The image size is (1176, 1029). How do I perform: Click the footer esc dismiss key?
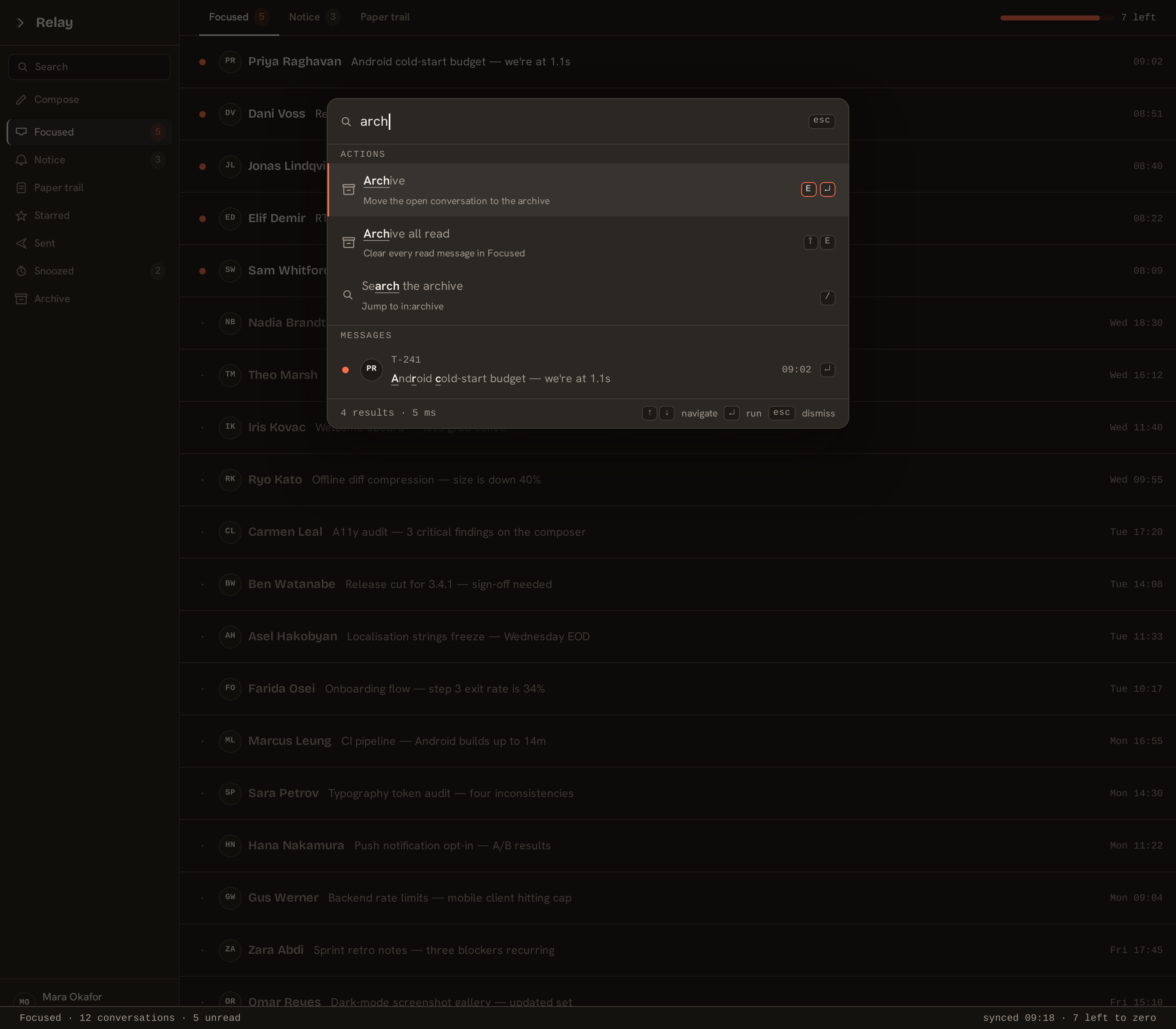click(x=782, y=413)
